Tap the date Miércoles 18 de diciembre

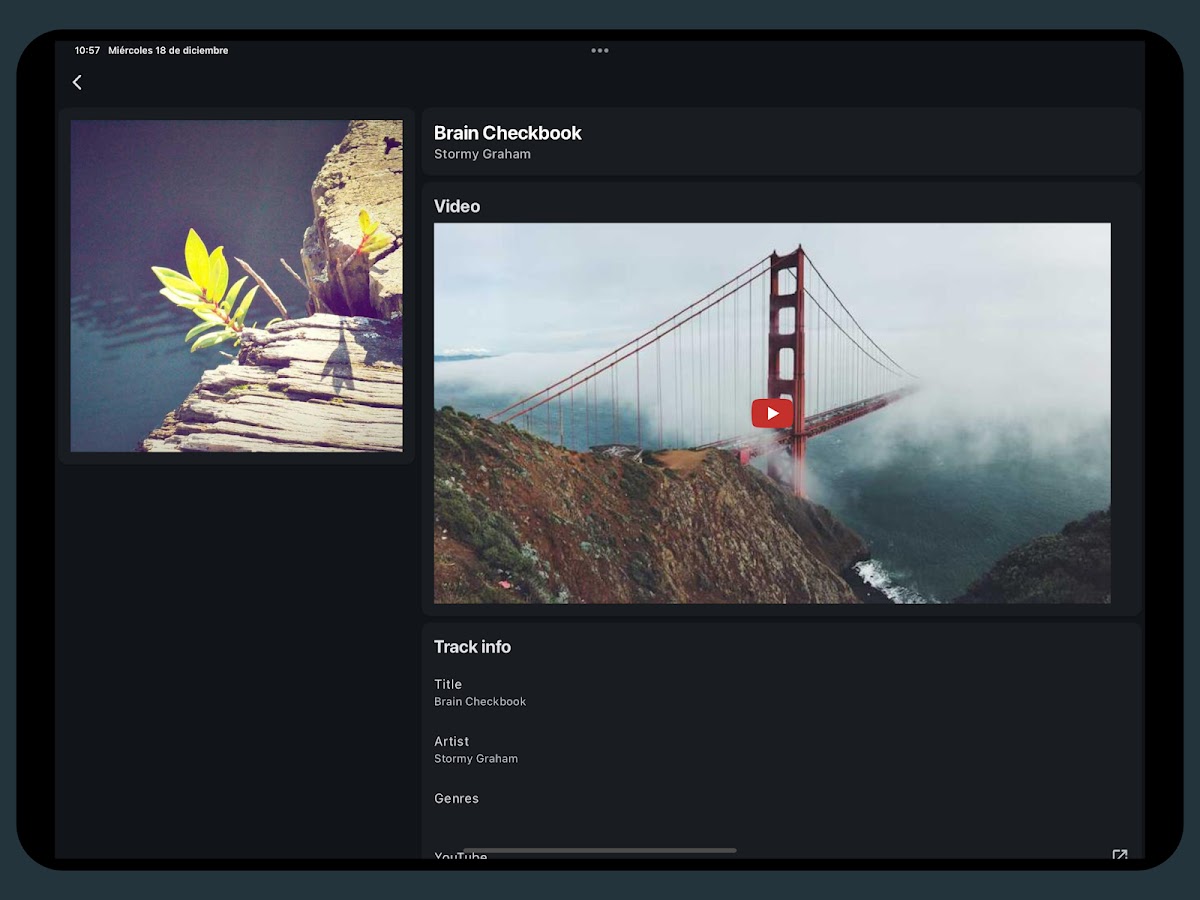click(x=168, y=50)
